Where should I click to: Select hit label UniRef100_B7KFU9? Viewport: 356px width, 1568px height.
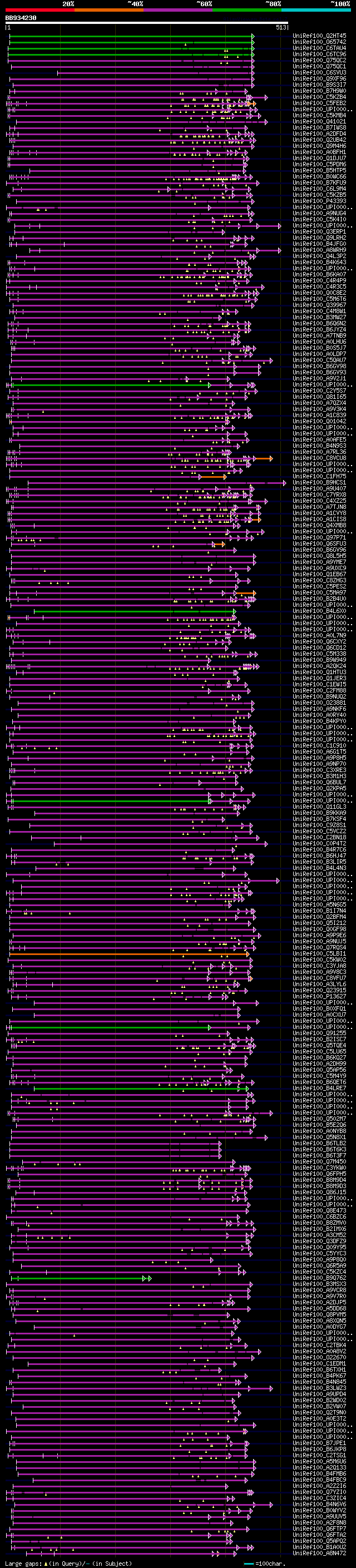(x=319, y=182)
